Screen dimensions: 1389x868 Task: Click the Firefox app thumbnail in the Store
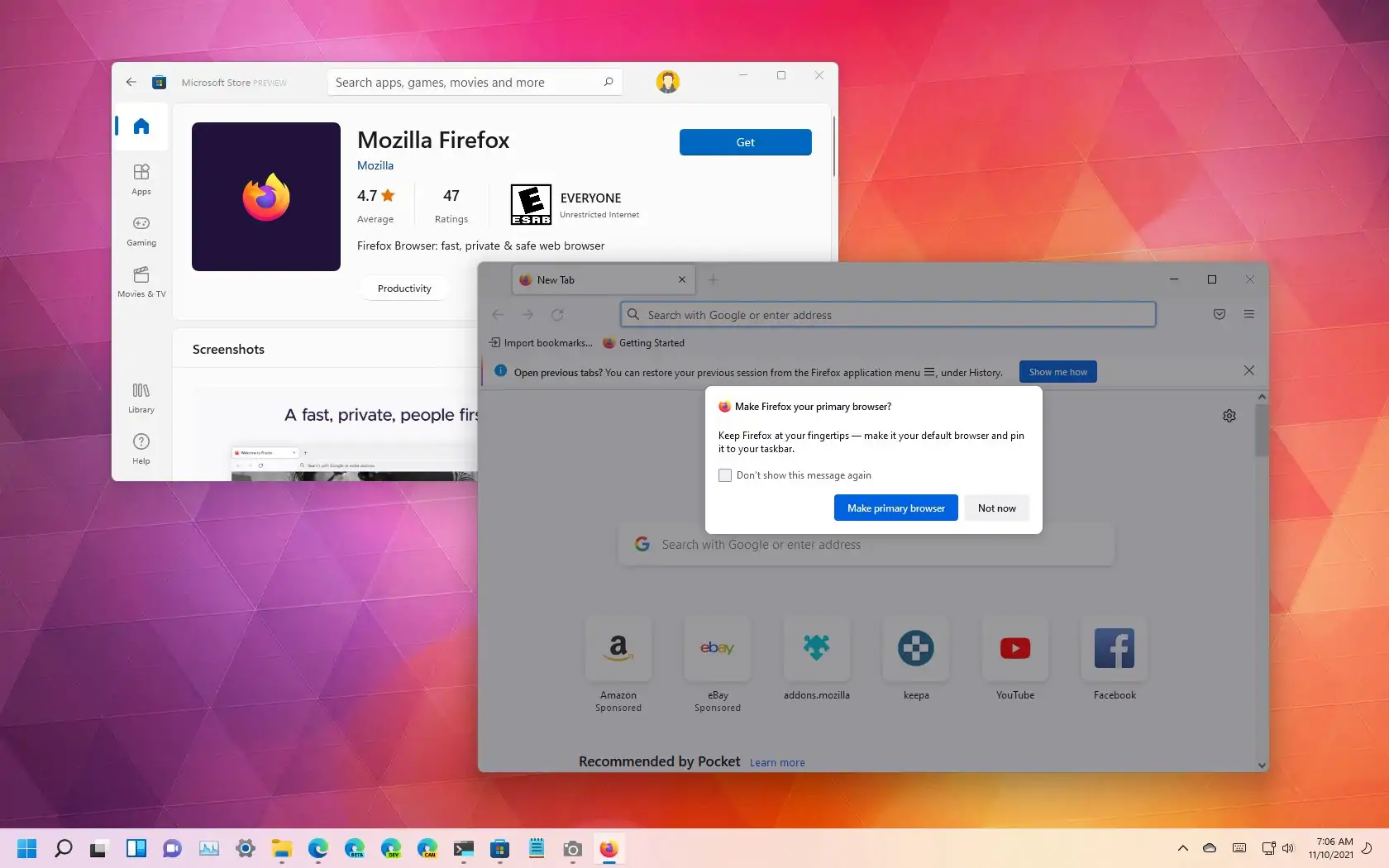(x=265, y=197)
